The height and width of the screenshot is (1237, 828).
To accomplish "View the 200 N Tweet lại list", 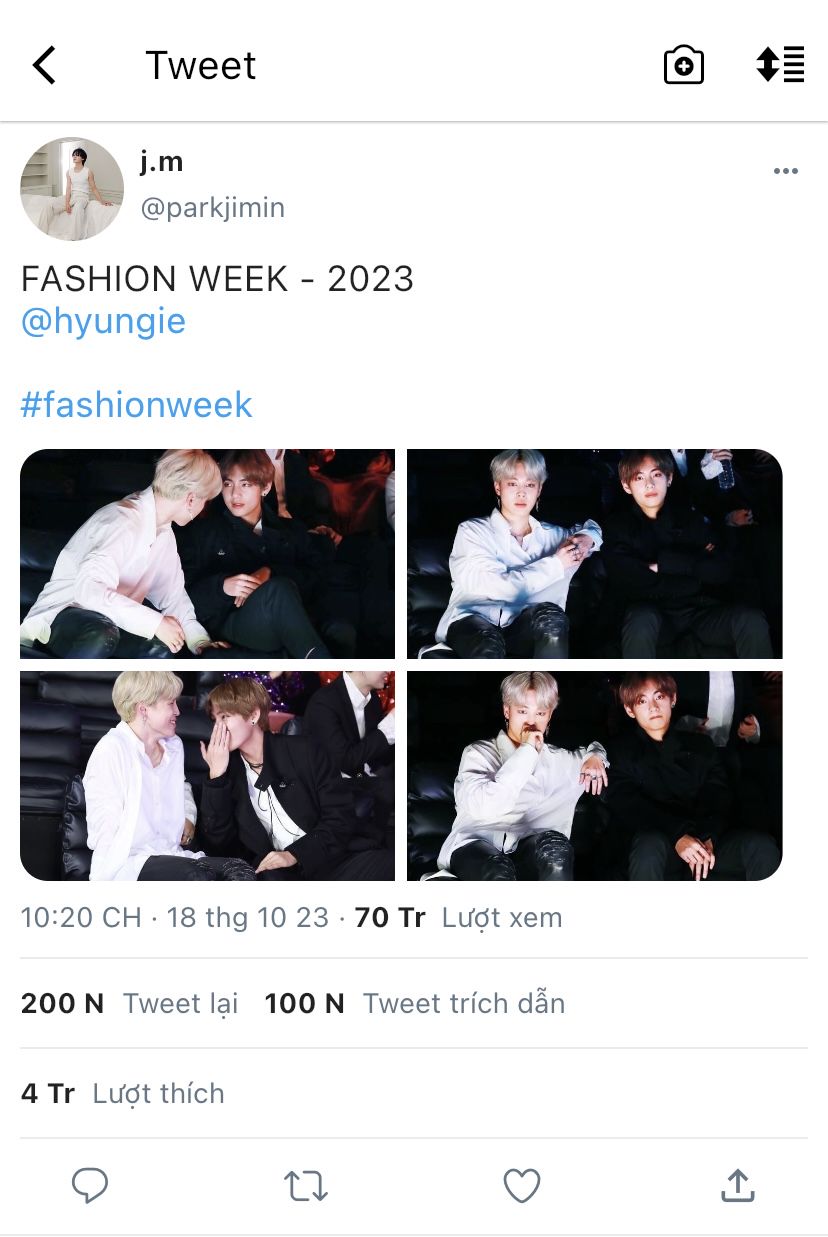I will [130, 1004].
